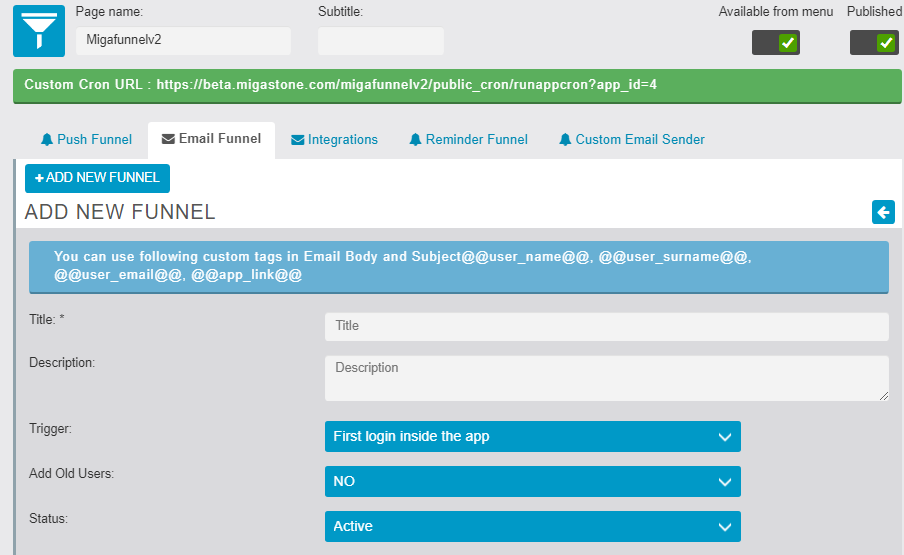This screenshot has height=555, width=904.
Task: Click the bell icon on Custom Email Sender
Action: click(565, 140)
